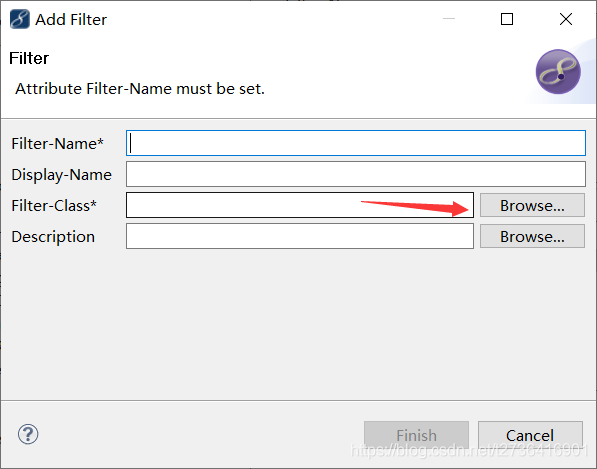Click the greyed-out Finish button
Screen dimensions: 597x469
(416, 435)
